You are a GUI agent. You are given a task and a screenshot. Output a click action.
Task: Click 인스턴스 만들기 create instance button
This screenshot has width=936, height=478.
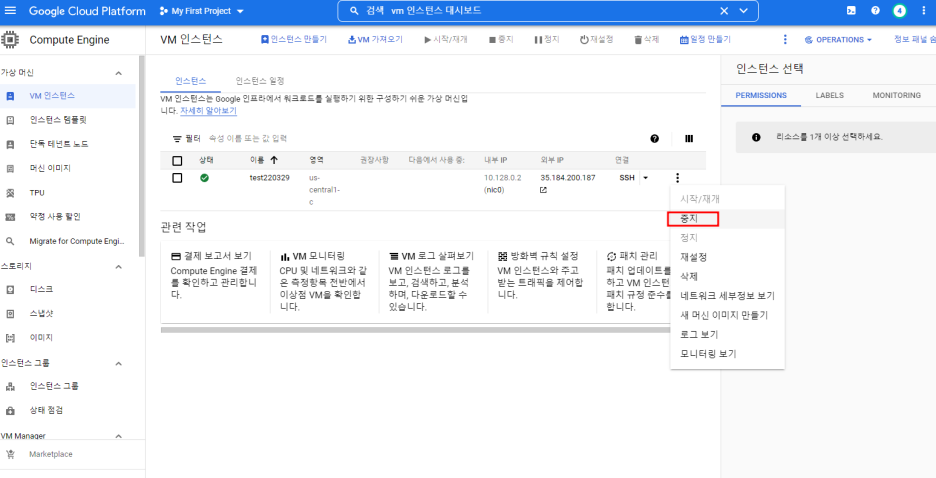pyautogui.click(x=294, y=40)
